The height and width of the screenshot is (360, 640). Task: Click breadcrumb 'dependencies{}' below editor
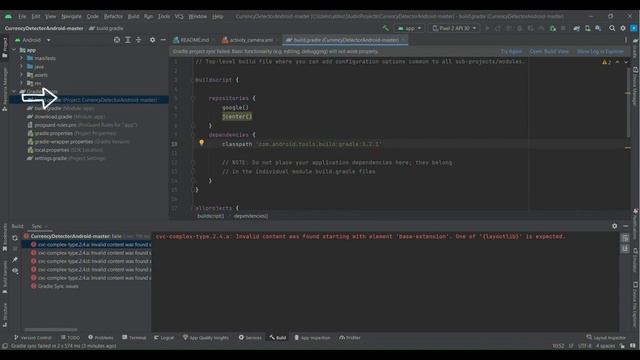pyautogui.click(x=251, y=216)
